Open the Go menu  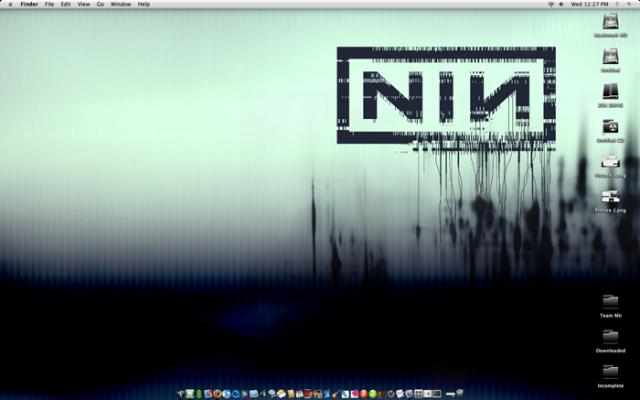(100, 4)
